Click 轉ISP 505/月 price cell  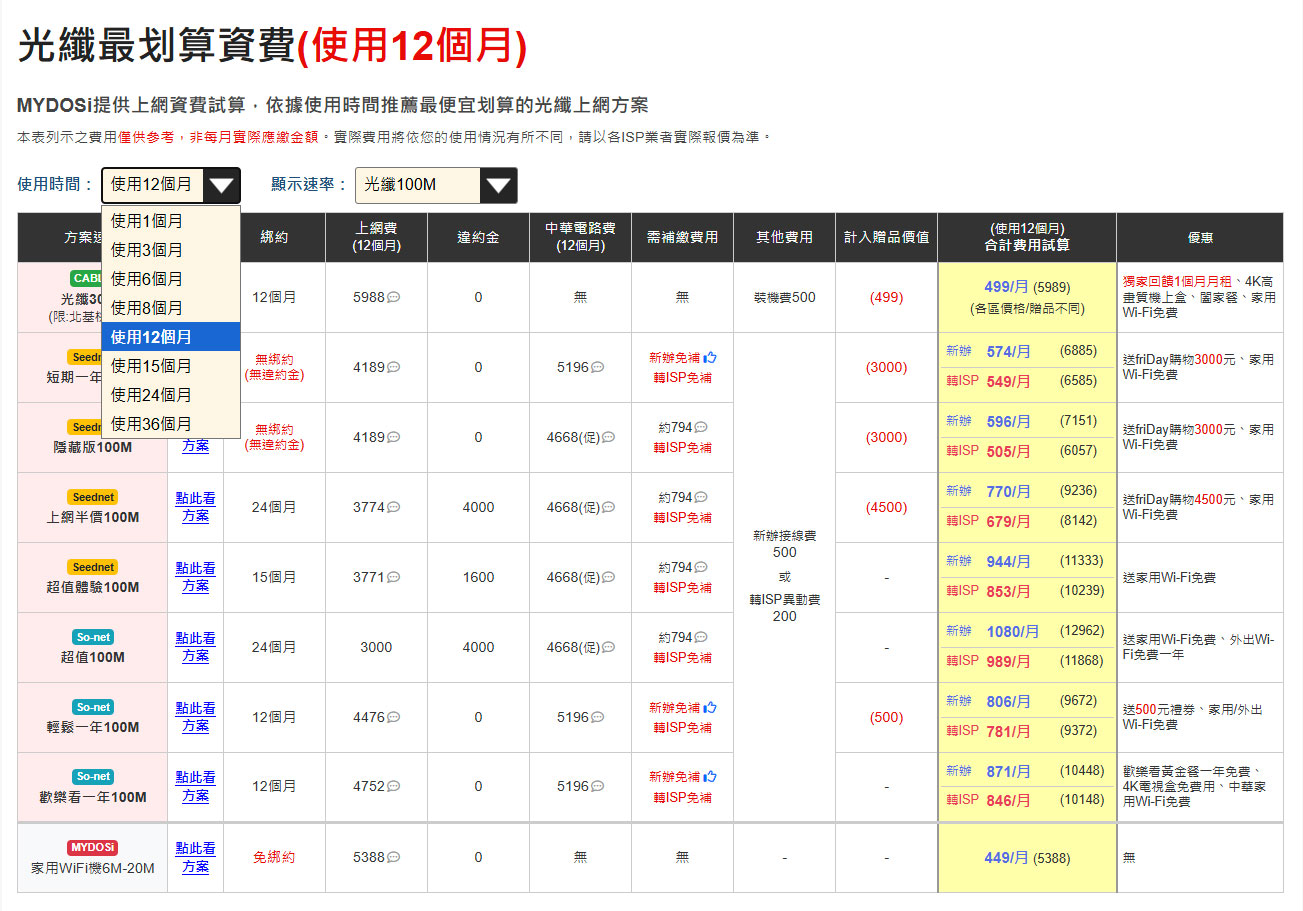[1027, 451]
